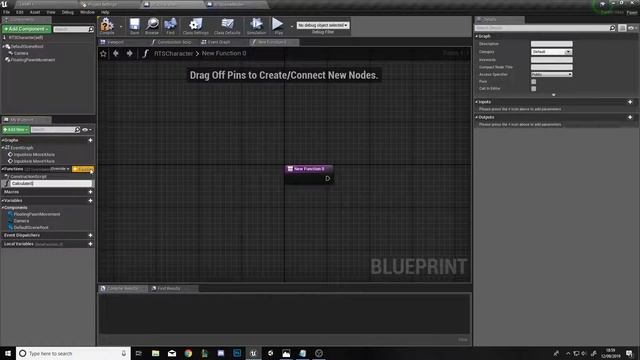The height and width of the screenshot is (360, 640).
Task: Open the Window menu
Action: point(87,12)
